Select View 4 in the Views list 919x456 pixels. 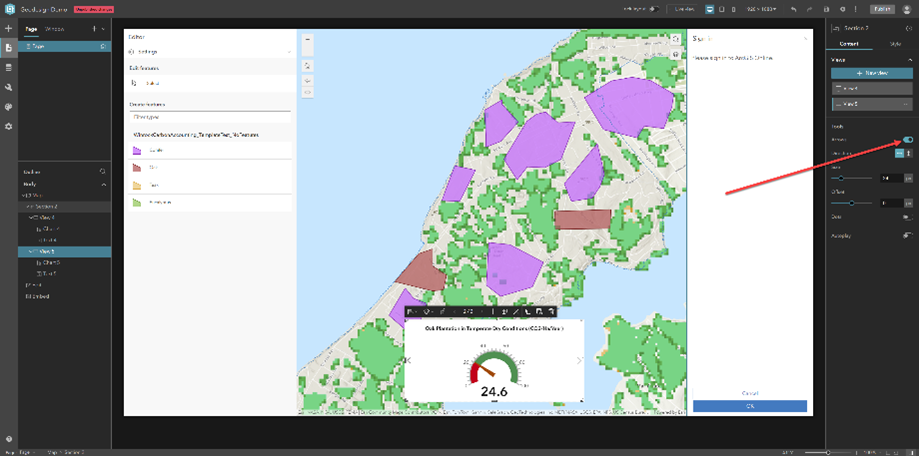coord(872,89)
